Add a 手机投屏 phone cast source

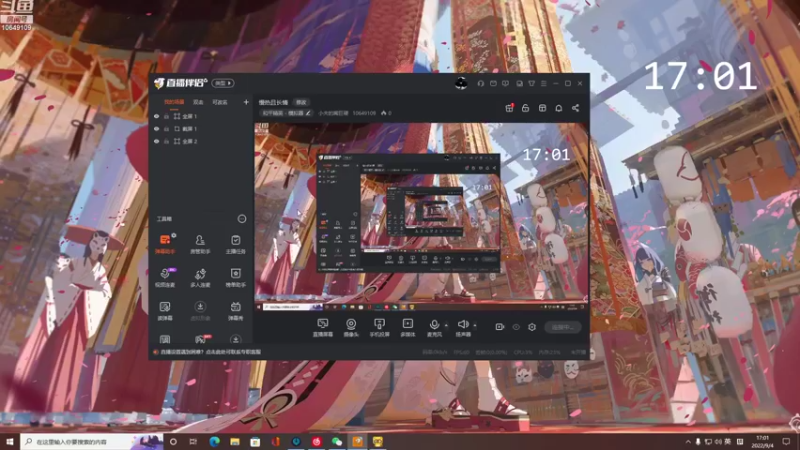[x=379, y=328]
